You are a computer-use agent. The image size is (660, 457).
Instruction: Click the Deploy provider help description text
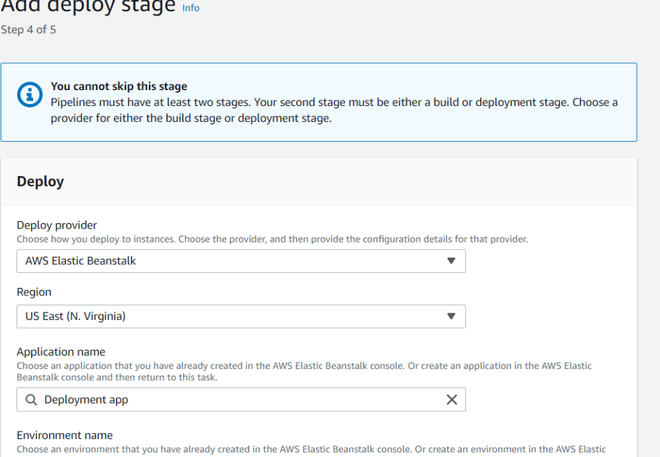[x=272, y=239]
